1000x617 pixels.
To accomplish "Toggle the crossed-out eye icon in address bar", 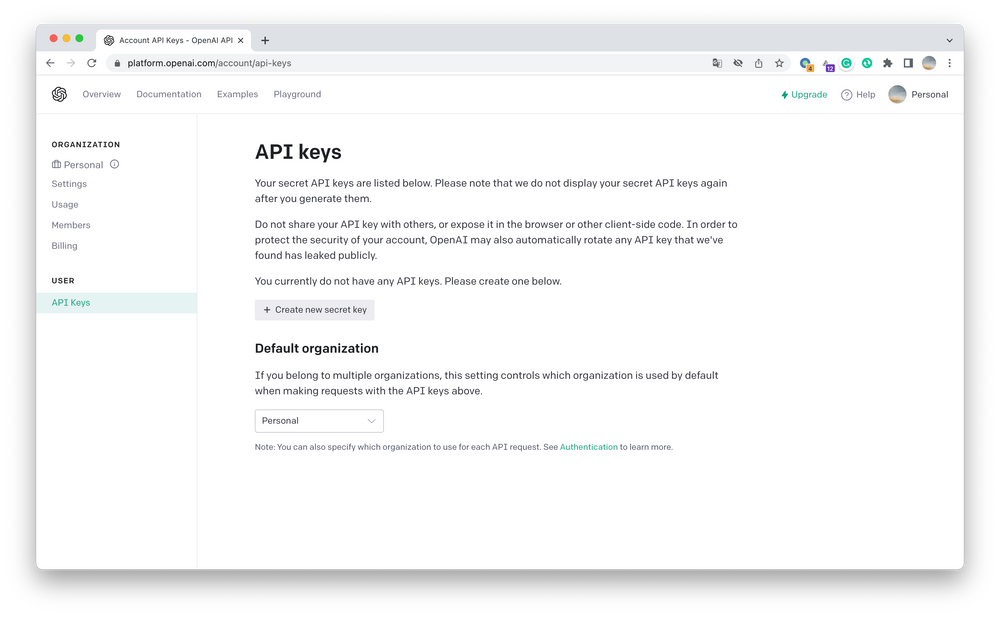I will (x=738, y=63).
